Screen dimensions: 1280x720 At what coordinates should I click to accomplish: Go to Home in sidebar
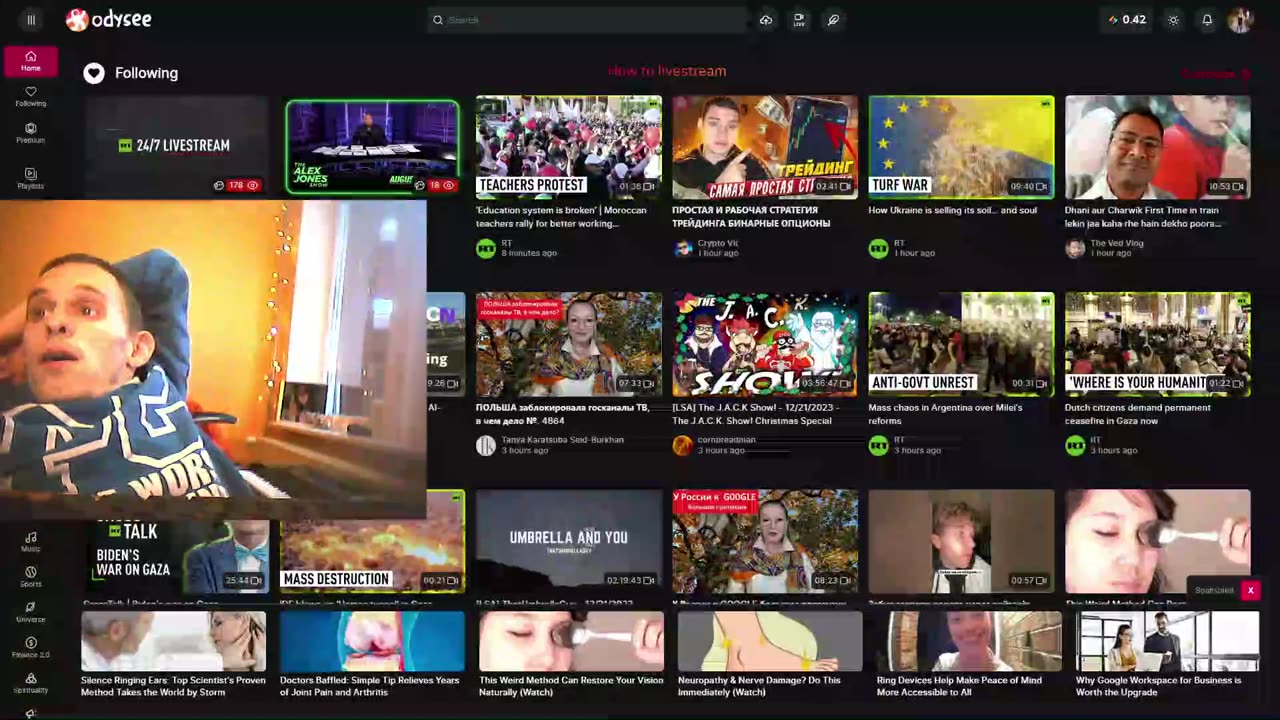click(x=31, y=61)
